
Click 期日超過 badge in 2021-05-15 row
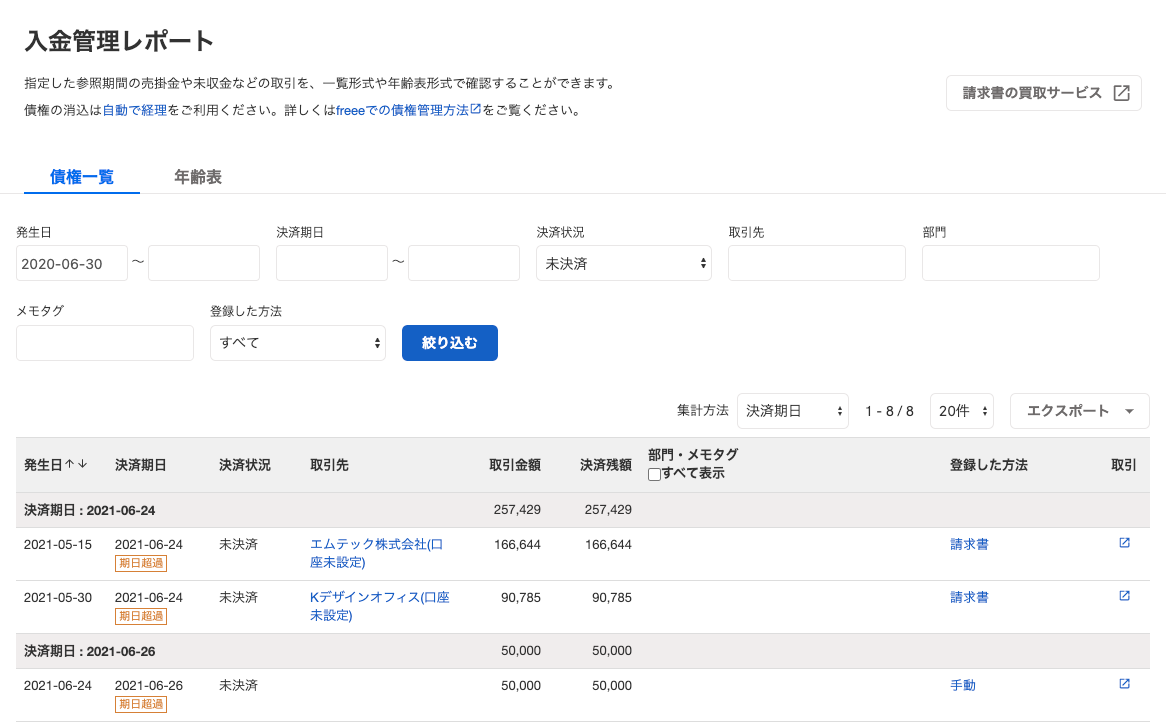point(141,563)
